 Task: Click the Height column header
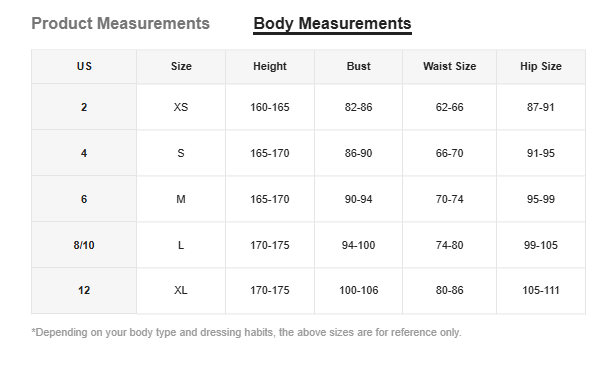click(x=270, y=66)
